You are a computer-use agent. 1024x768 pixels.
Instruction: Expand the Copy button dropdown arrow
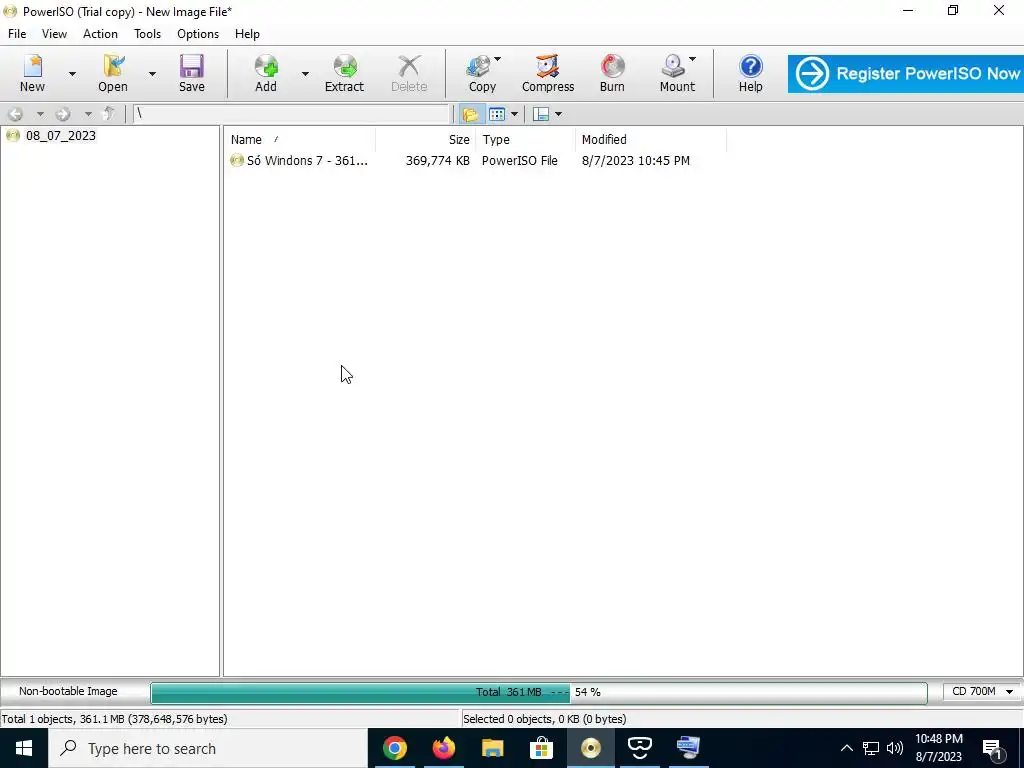pyautogui.click(x=498, y=59)
